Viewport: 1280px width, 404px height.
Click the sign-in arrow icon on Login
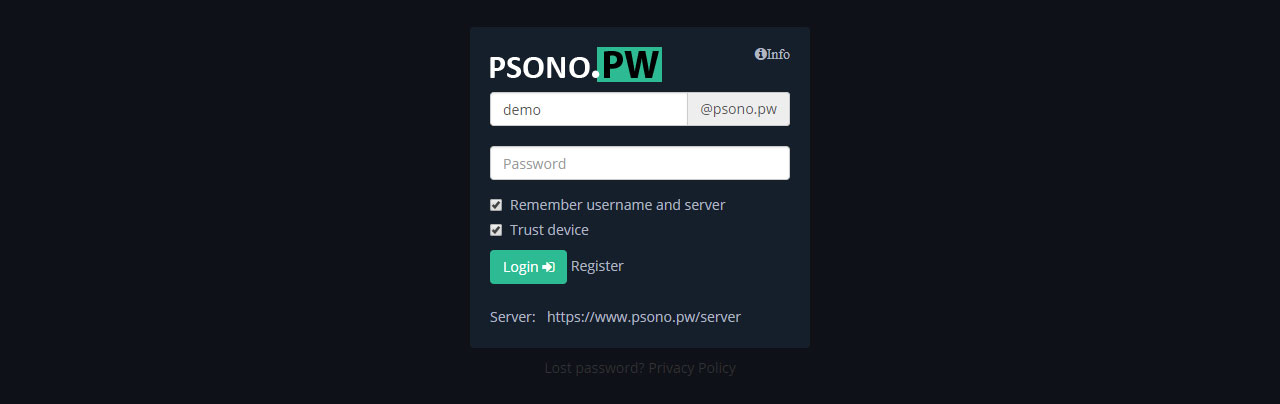(x=549, y=267)
